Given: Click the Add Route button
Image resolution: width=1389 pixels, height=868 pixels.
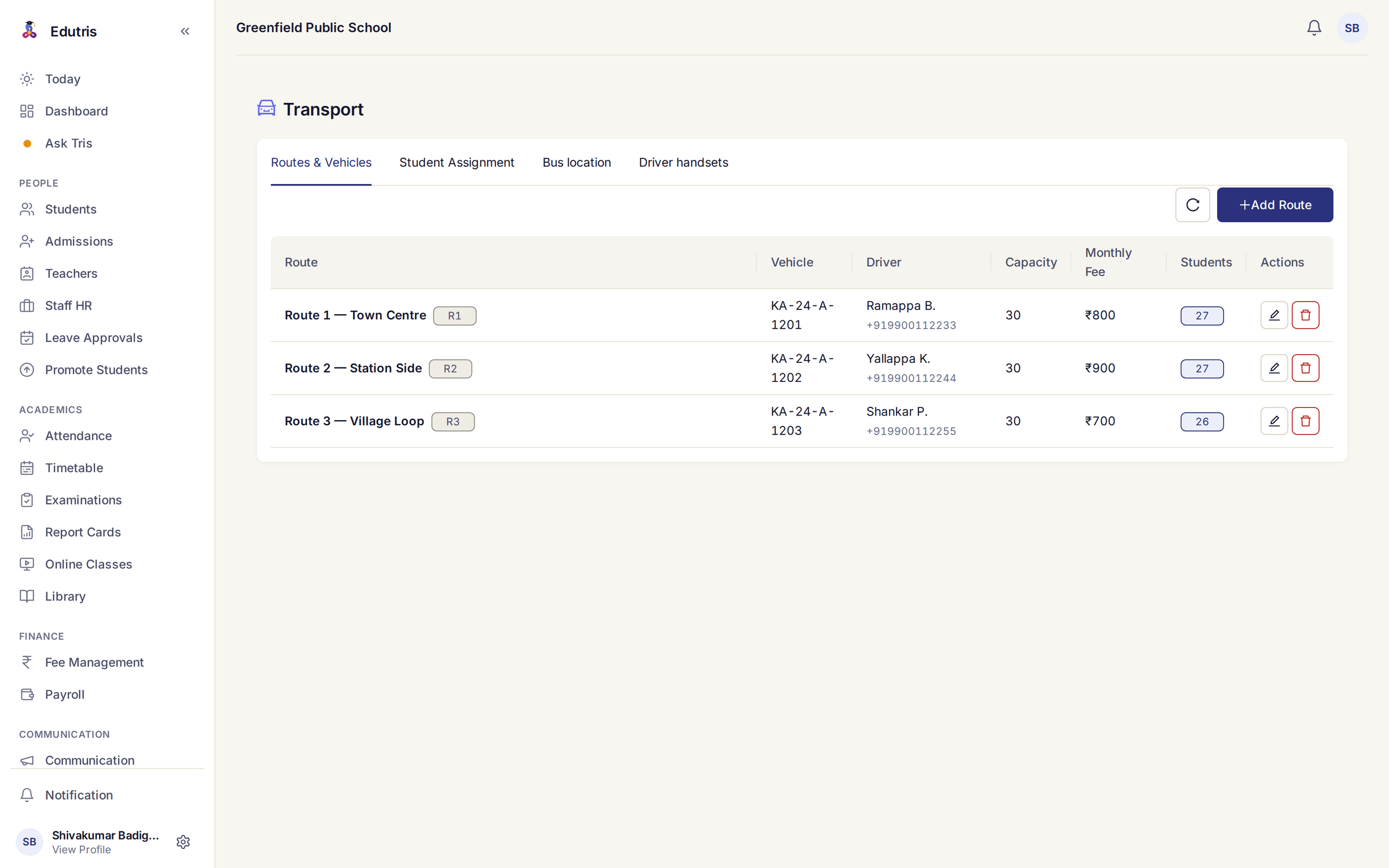Looking at the screenshot, I should coord(1274,205).
